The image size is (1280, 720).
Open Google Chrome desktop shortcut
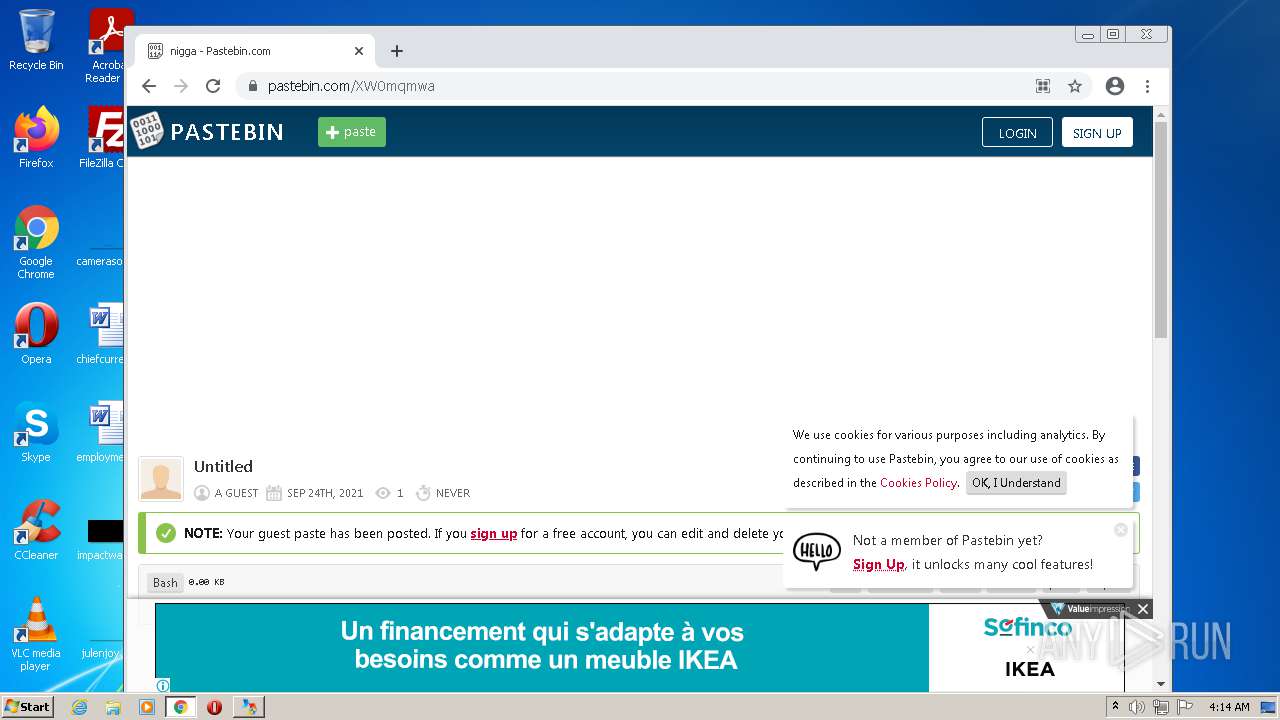click(x=36, y=243)
